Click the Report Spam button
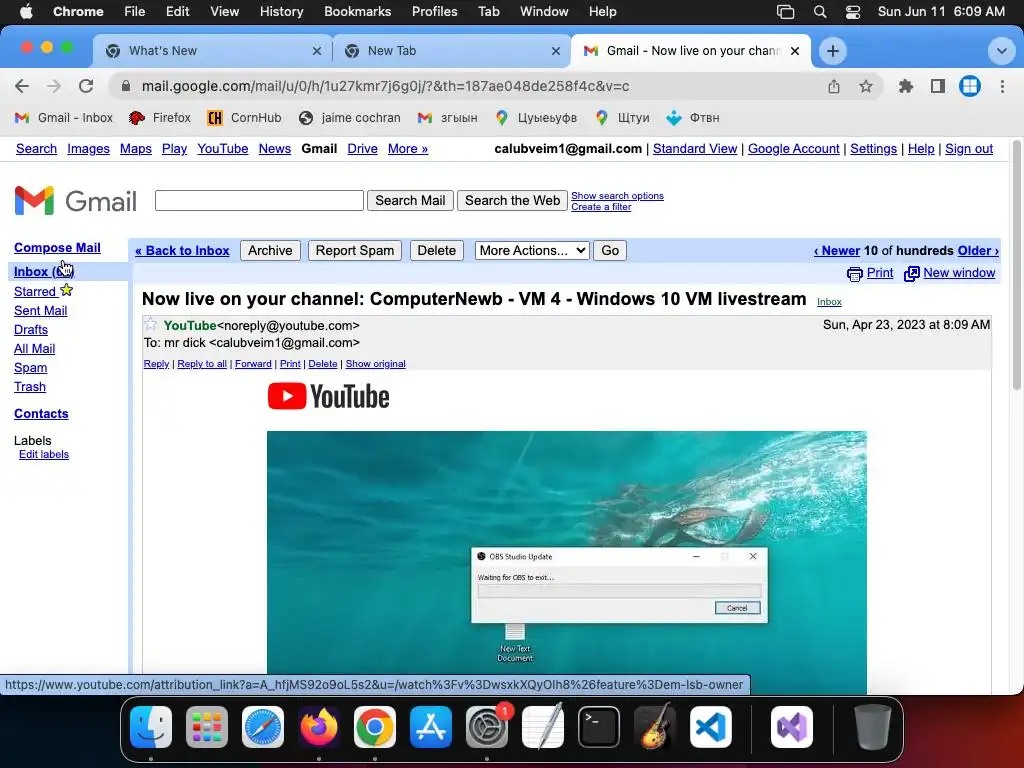The height and width of the screenshot is (768, 1024). pos(355,251)
